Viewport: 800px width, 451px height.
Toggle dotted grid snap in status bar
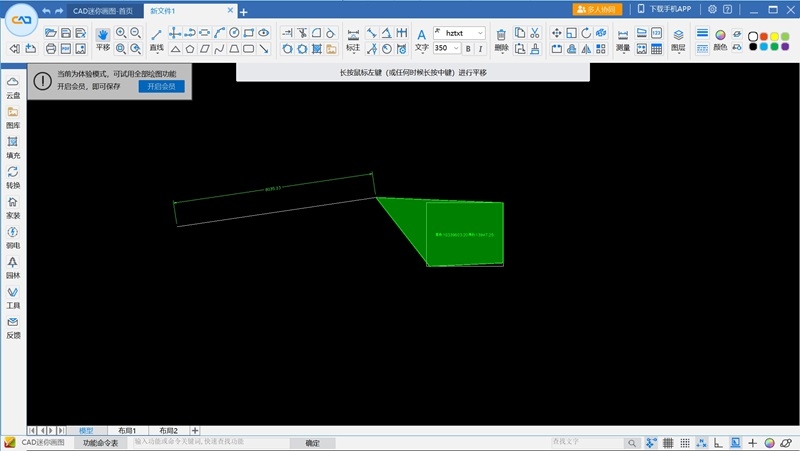[685, 443]
